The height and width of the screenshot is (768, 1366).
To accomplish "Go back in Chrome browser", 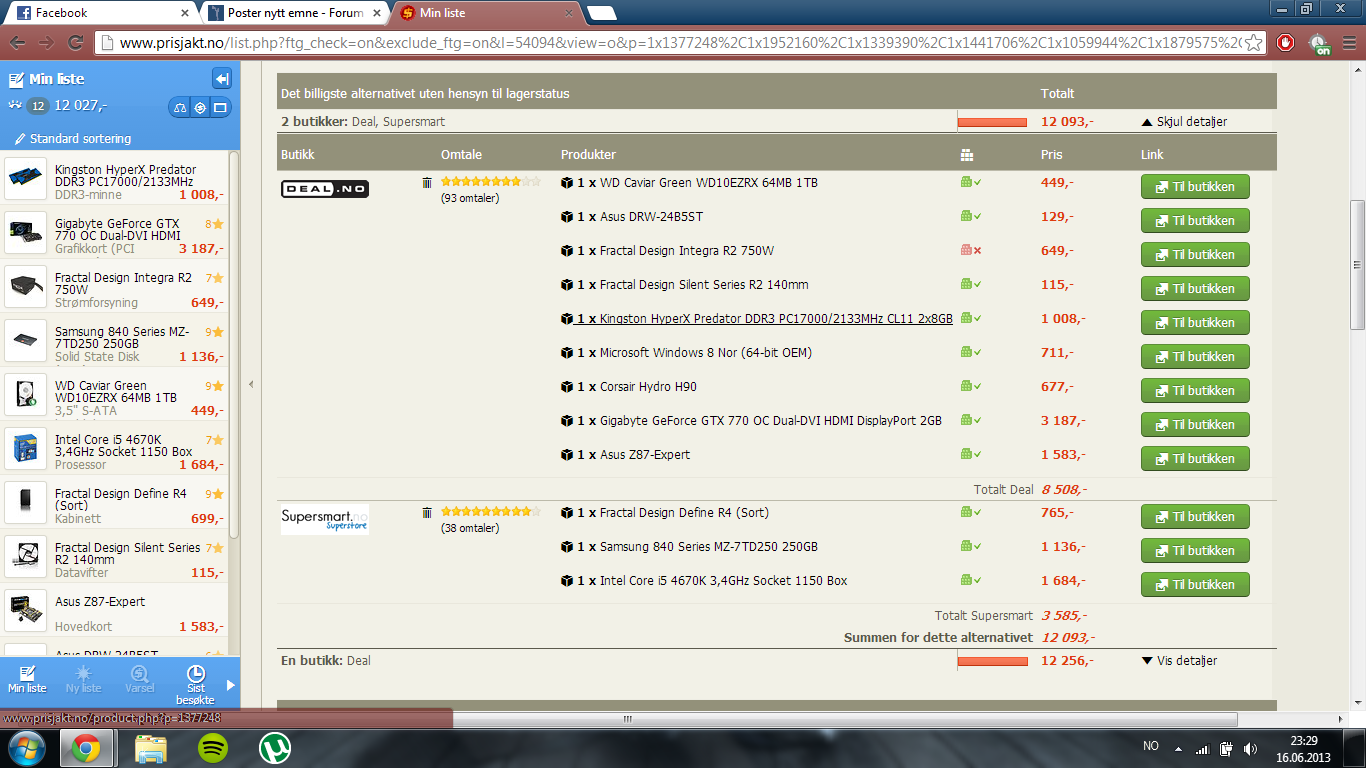I will tap(17, 43).
